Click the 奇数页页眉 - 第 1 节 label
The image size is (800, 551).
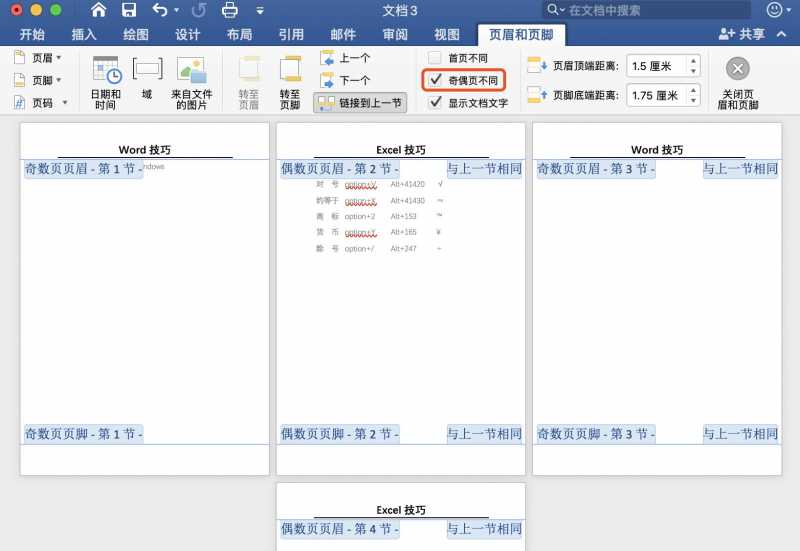click(84, 168)
